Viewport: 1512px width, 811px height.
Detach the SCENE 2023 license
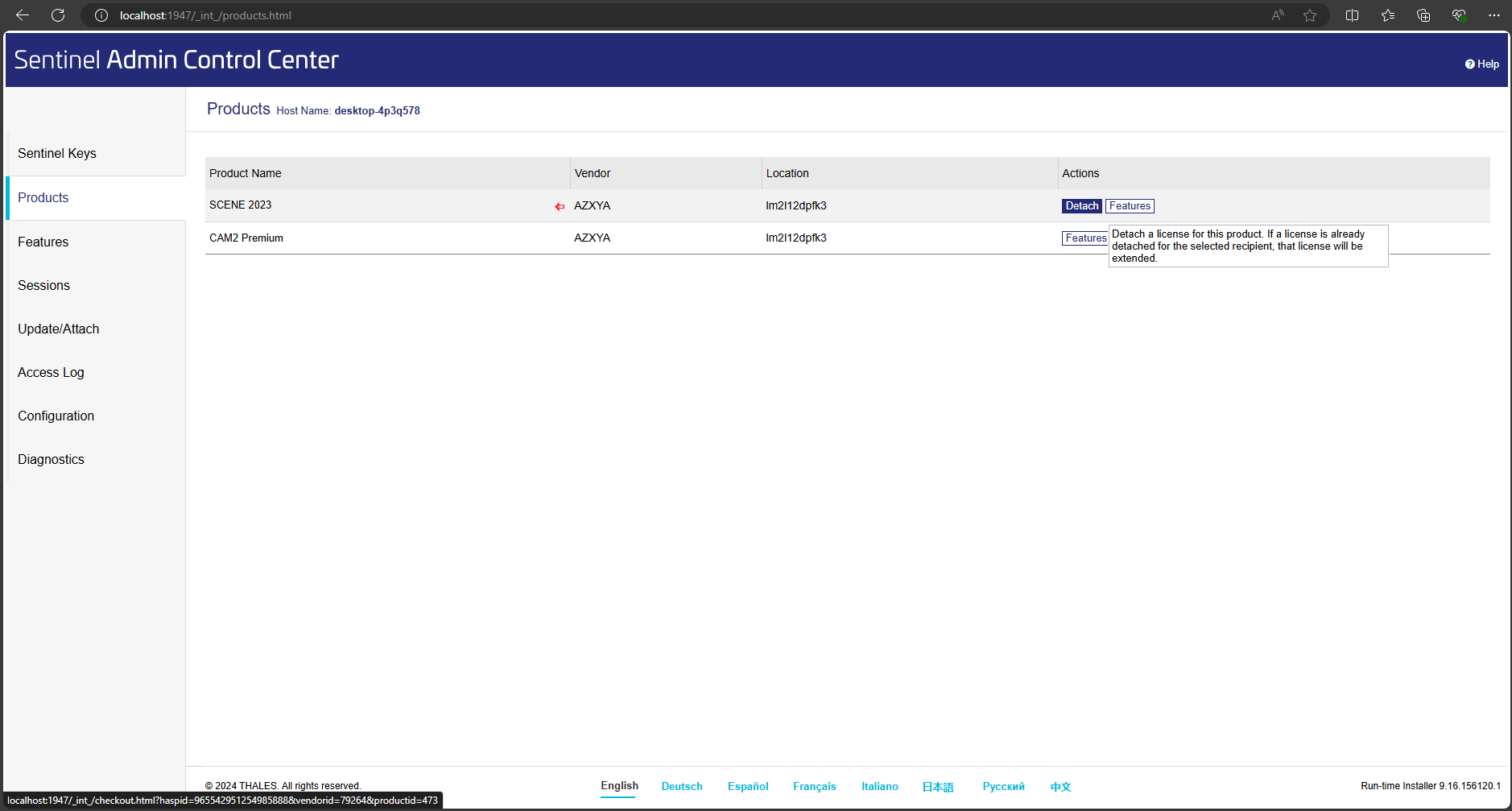1081,206
